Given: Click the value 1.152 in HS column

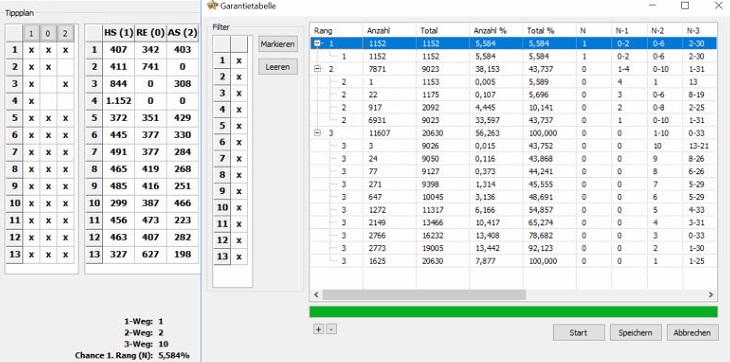Looking at the screenshot, I should pyautogui.click(x=119, y=101).
